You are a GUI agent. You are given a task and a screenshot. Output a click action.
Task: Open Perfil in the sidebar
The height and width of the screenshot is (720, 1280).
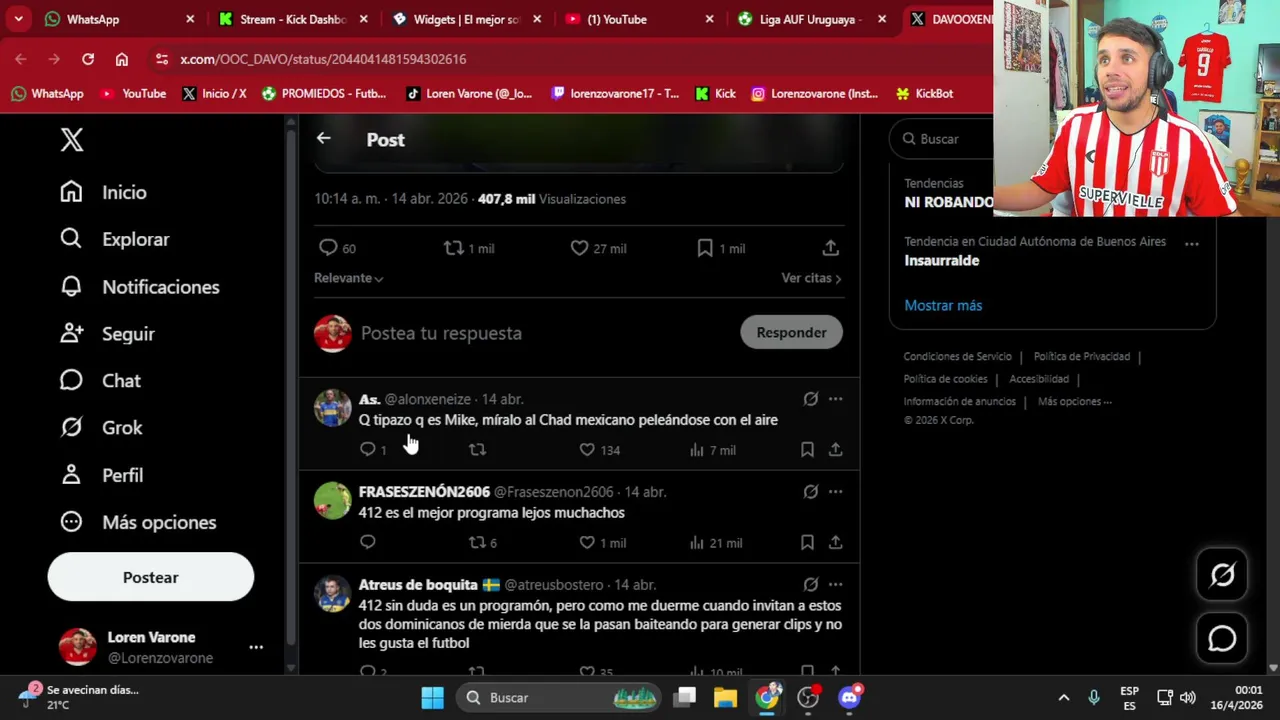tap(101, 475)
